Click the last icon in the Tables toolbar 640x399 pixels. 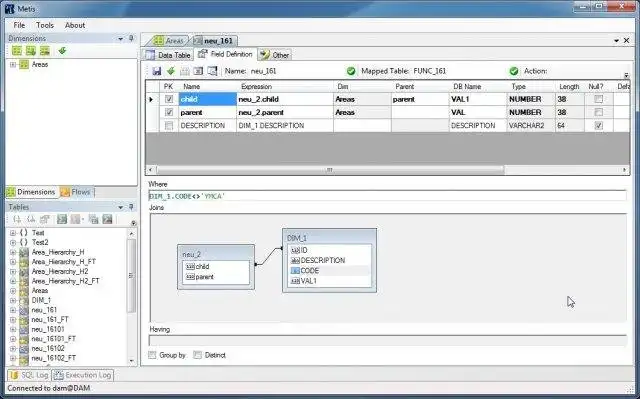point(107,219)
